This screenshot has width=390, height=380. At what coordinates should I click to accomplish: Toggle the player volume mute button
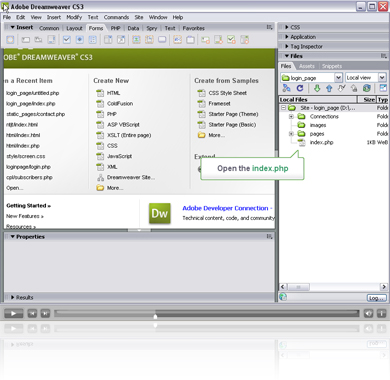368,313
